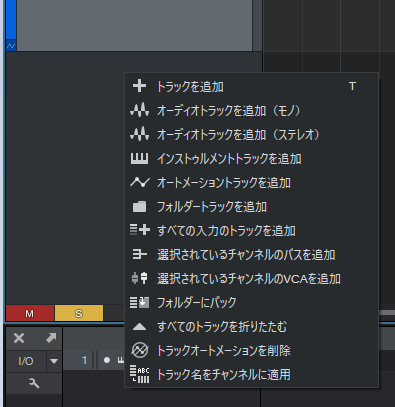Image resolution: width=395 pixels, height=407 pixels.
Task: Select 選択されているチャンネルのVCAを追加
Action: 252,278
